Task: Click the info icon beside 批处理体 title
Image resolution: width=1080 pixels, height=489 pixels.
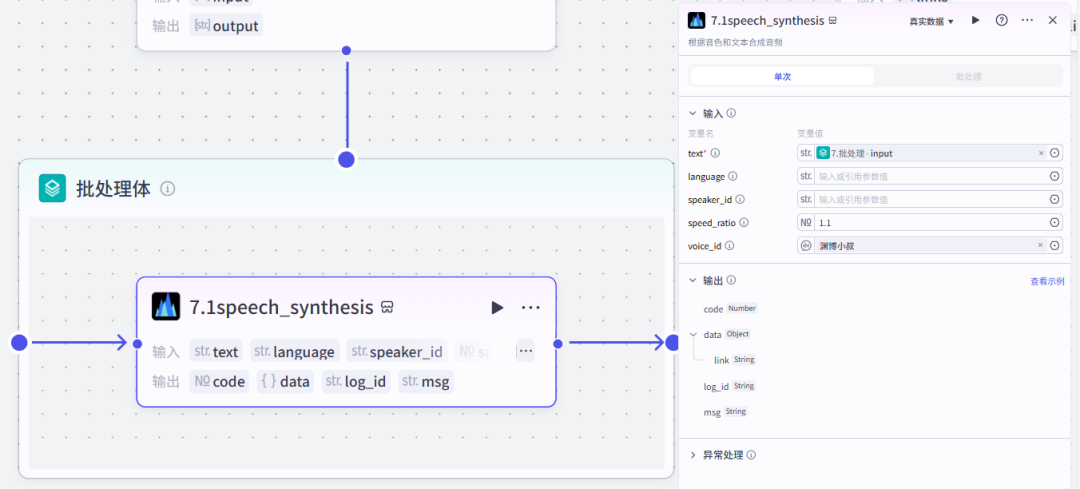Action: point(168,188)
